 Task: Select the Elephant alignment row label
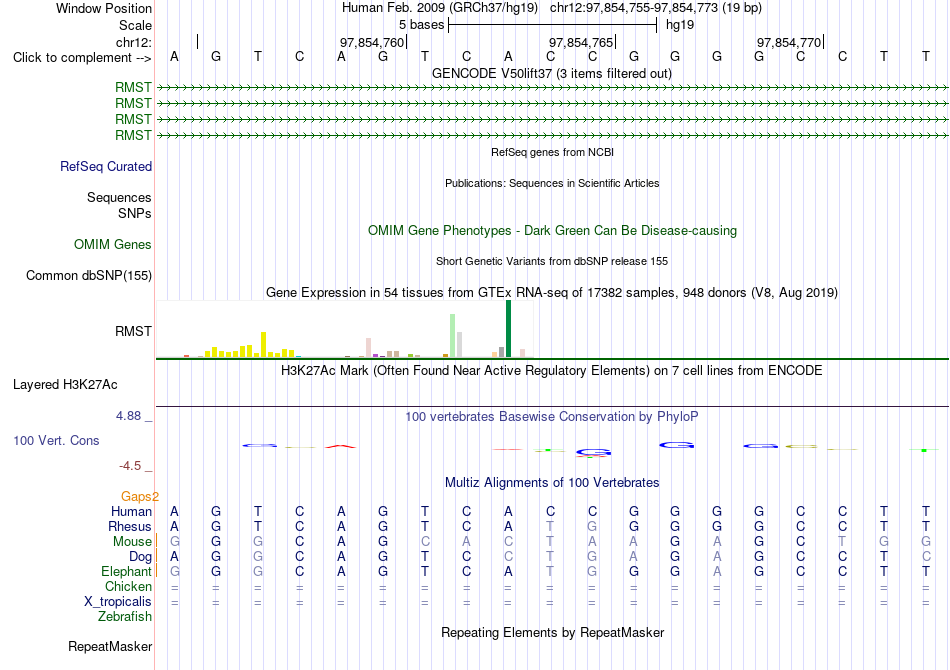coord(126,572)
